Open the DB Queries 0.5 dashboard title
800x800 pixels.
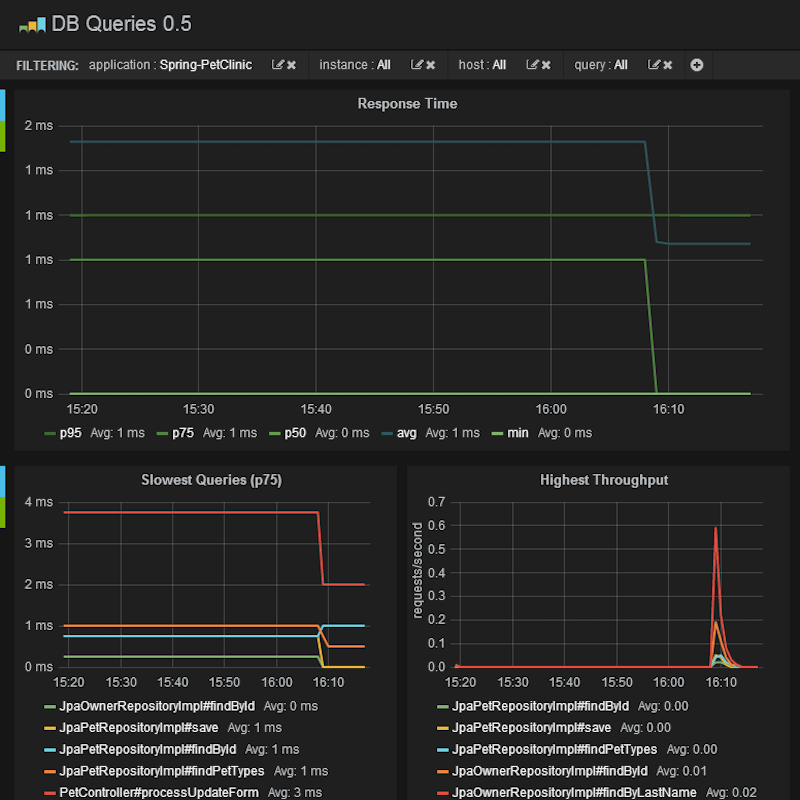pyautogui.click(x=121, y=24)
